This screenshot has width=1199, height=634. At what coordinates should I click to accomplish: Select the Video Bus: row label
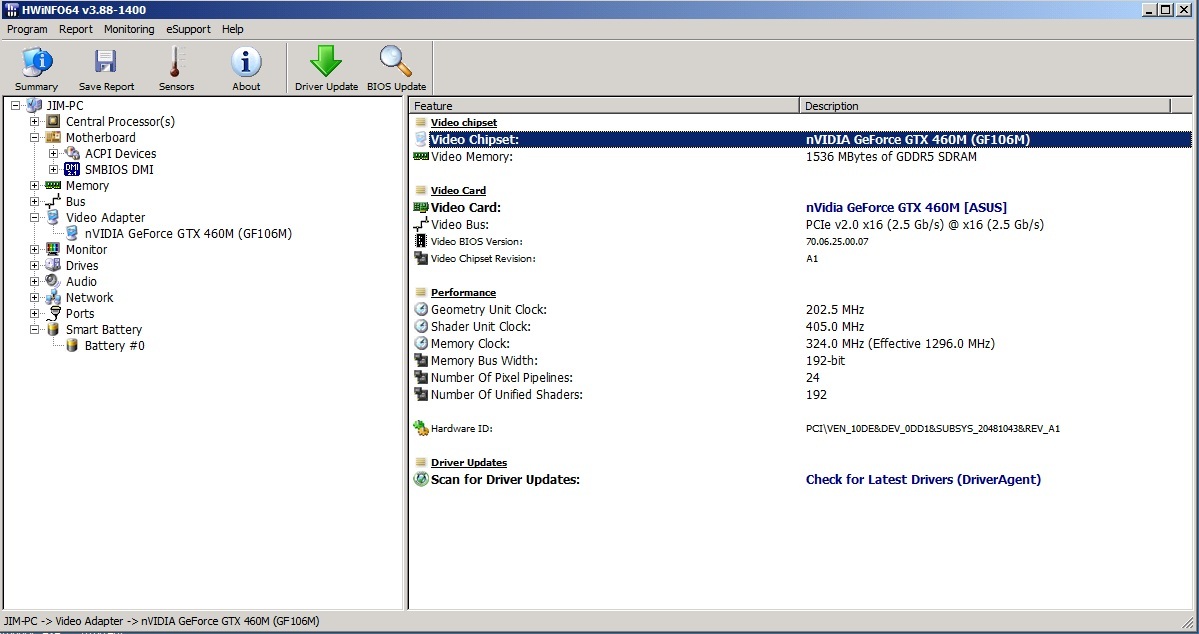(460, 225)
